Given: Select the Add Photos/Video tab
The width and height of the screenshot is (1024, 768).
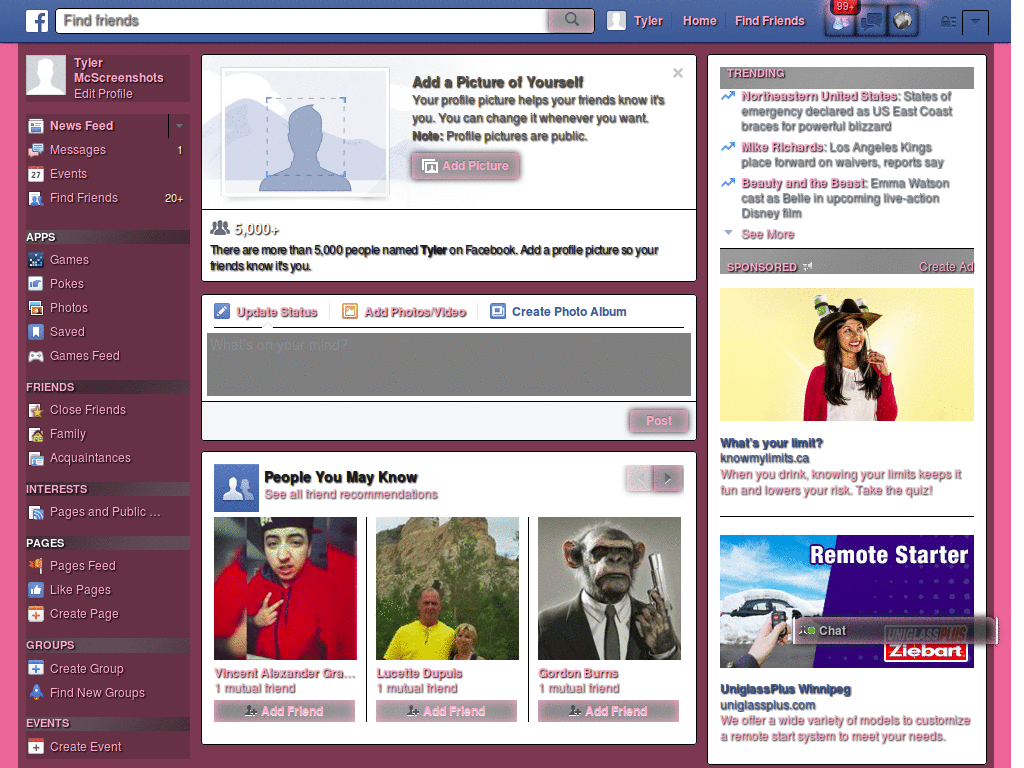Looking at the screenshot, I should pos(404,312).
